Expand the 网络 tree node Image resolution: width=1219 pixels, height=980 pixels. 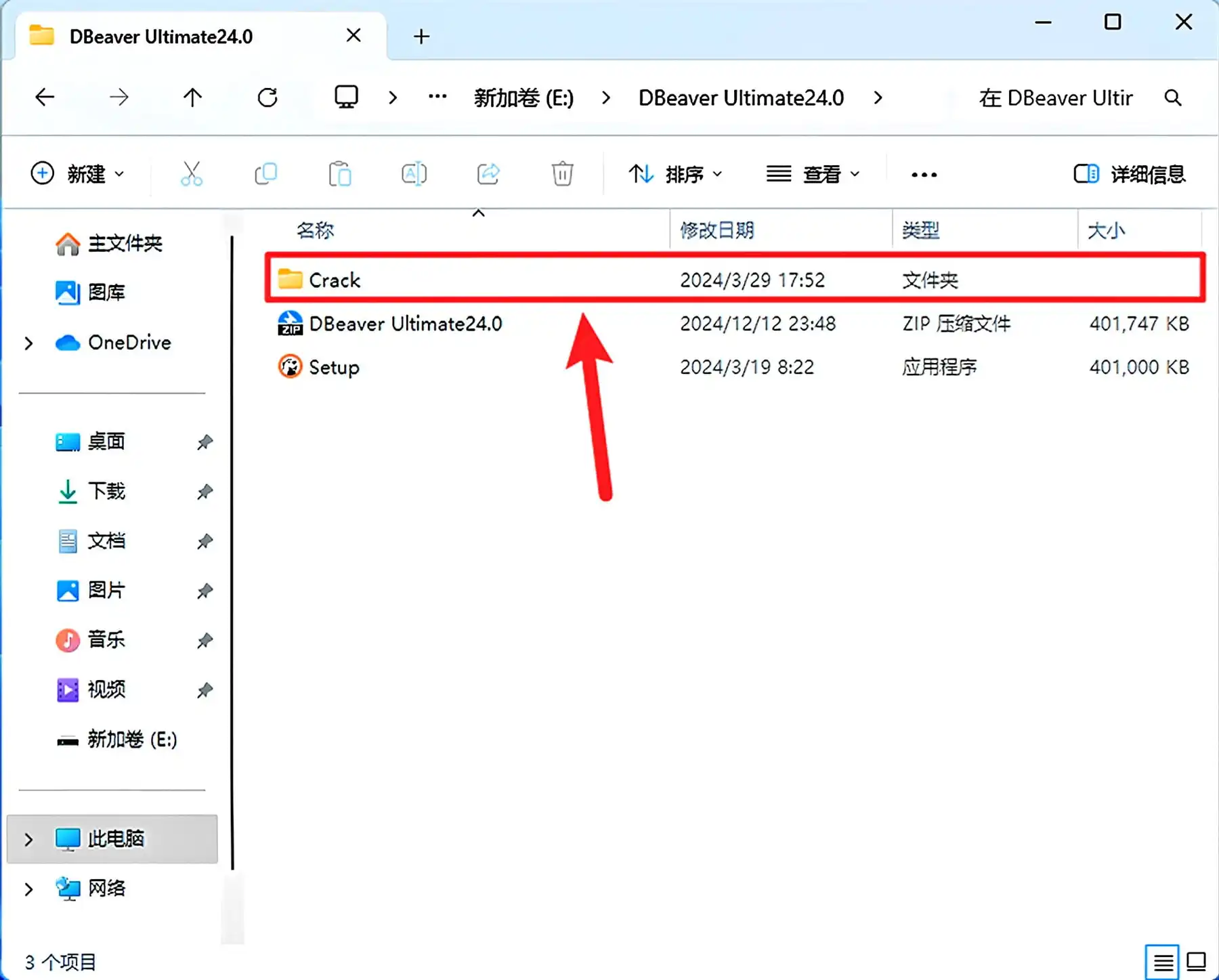coord(28,889)
